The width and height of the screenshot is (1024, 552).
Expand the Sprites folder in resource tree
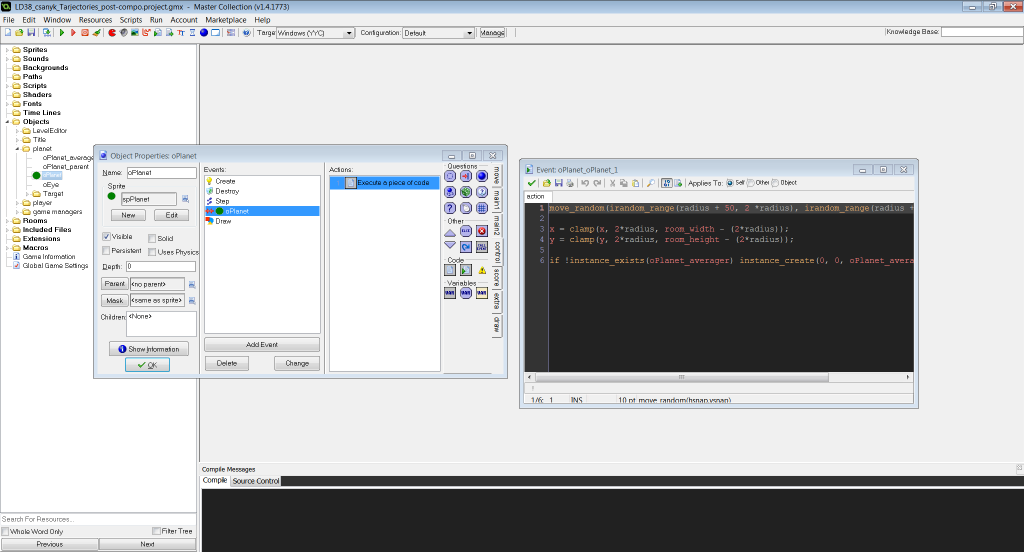[x=6, y=49]
